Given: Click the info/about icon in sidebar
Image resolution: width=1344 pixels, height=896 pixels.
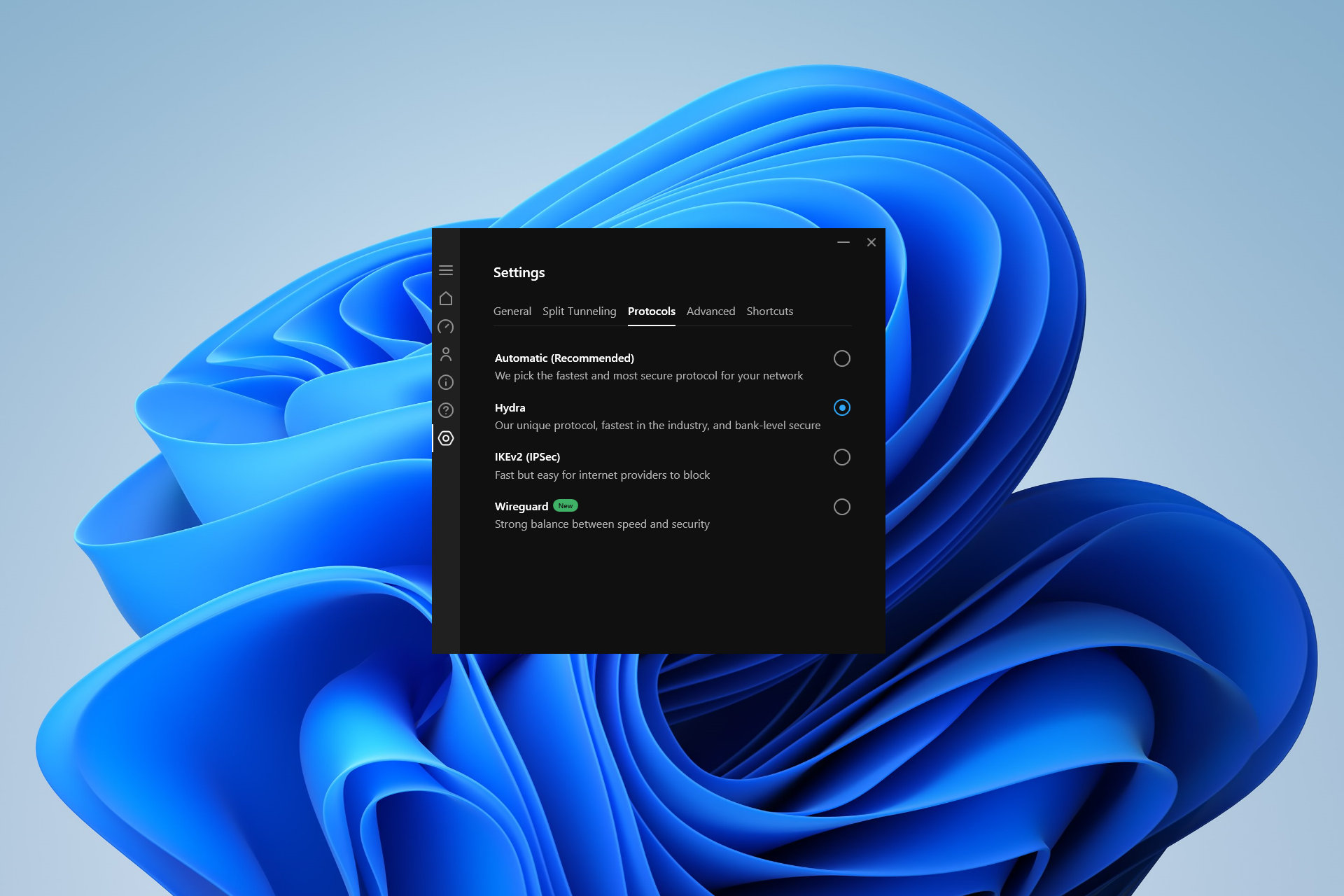Looking at the screenshot, I should pyautogui.click(x=447, y=381).
